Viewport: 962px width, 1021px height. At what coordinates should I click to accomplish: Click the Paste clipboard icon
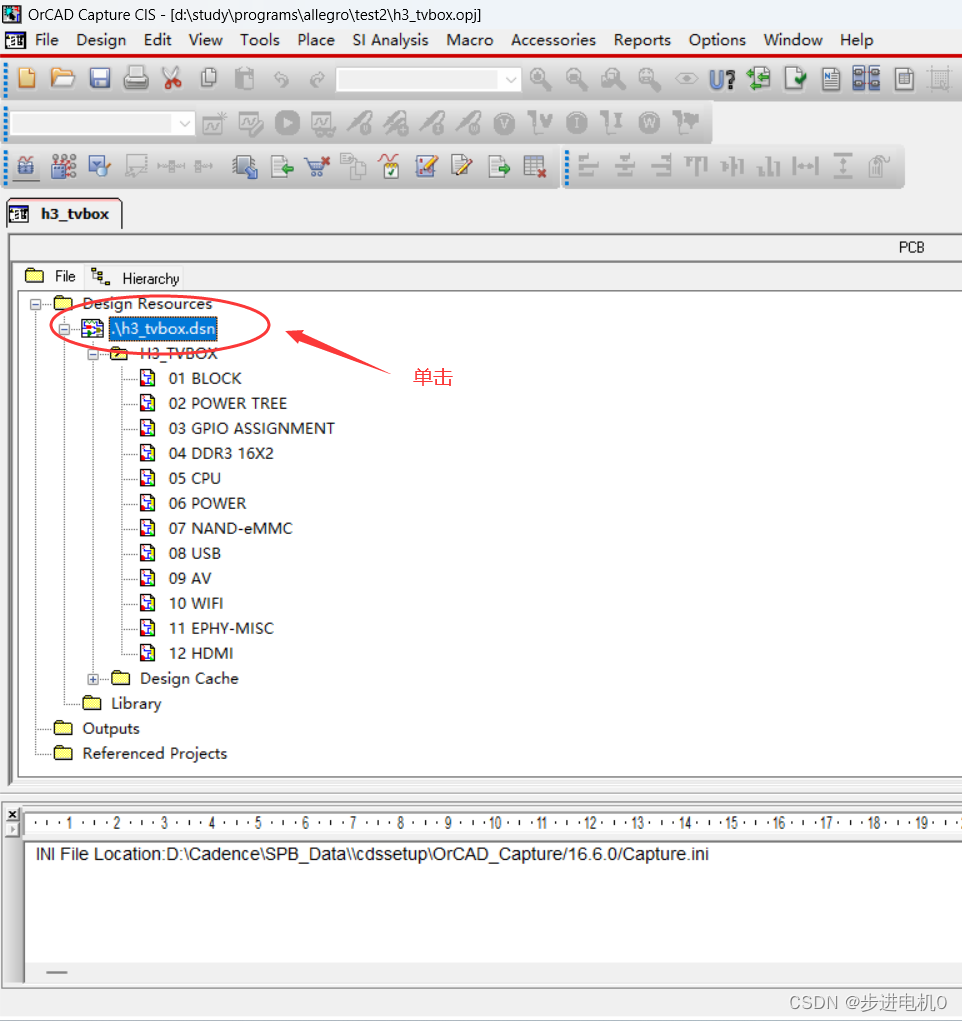click(245, 79)
